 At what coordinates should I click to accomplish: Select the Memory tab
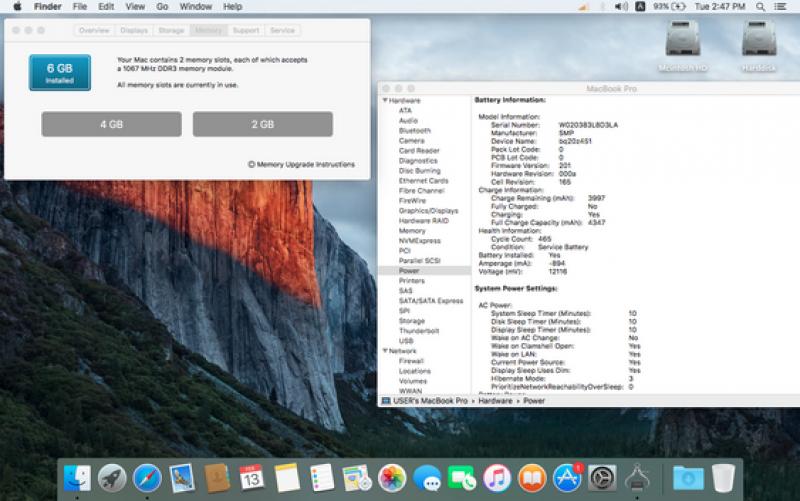pos(209,31)
